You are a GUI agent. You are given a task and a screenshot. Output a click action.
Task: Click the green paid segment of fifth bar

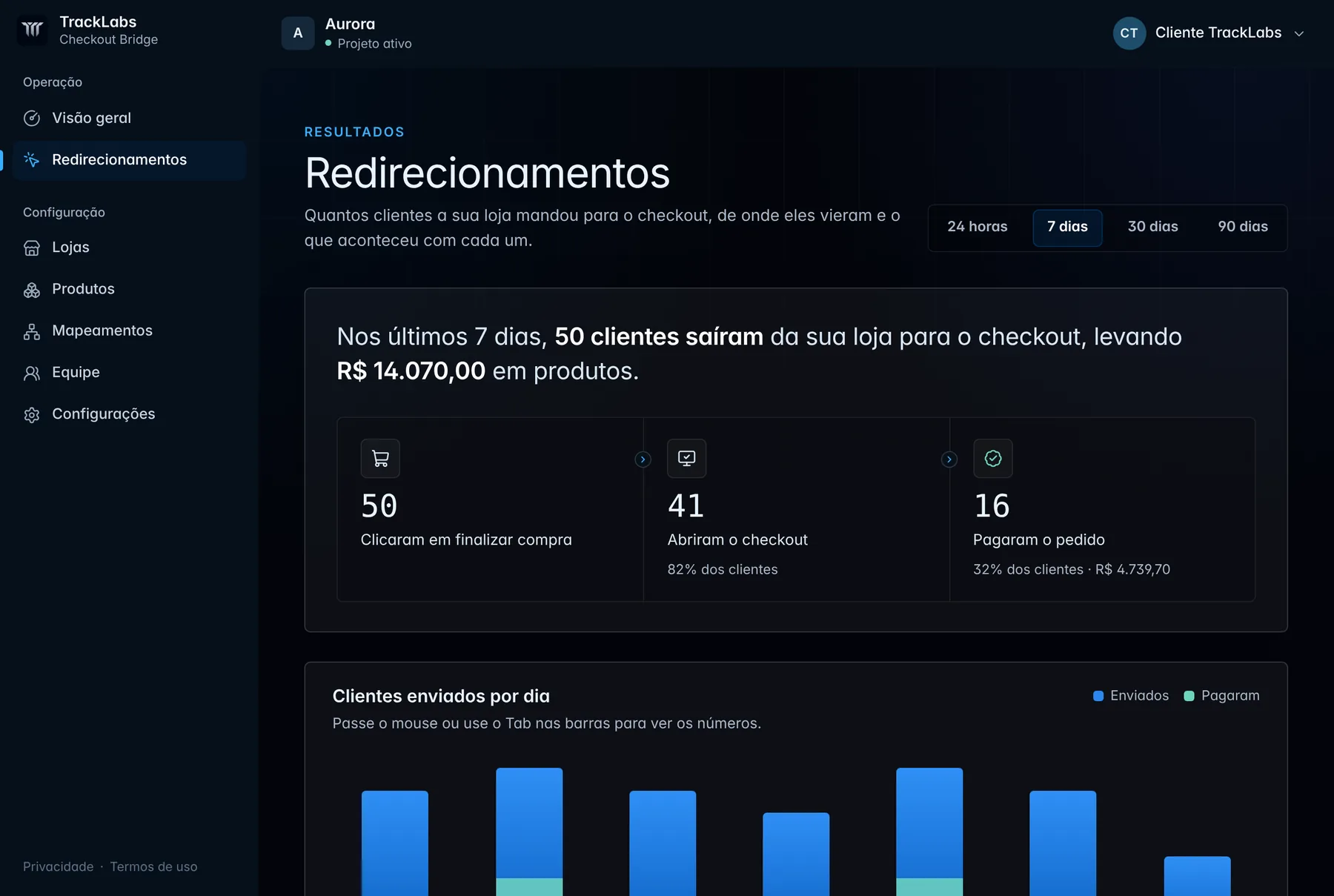(x=929, y=887)
